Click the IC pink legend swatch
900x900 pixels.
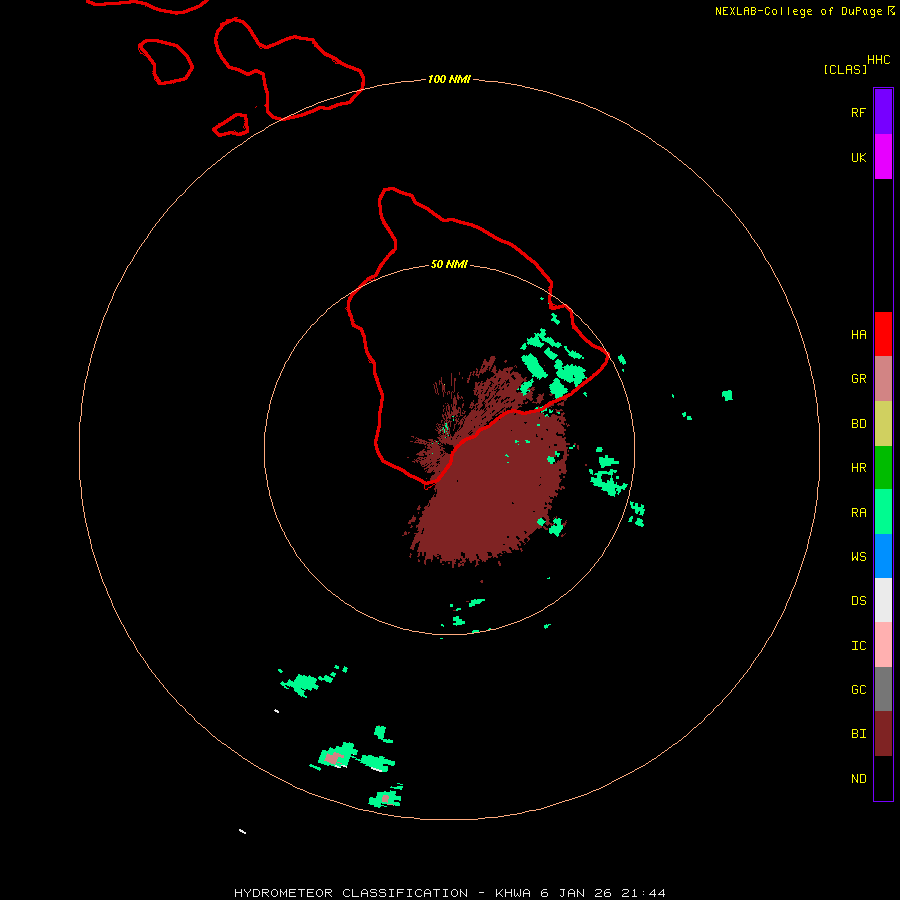[883, 645]
